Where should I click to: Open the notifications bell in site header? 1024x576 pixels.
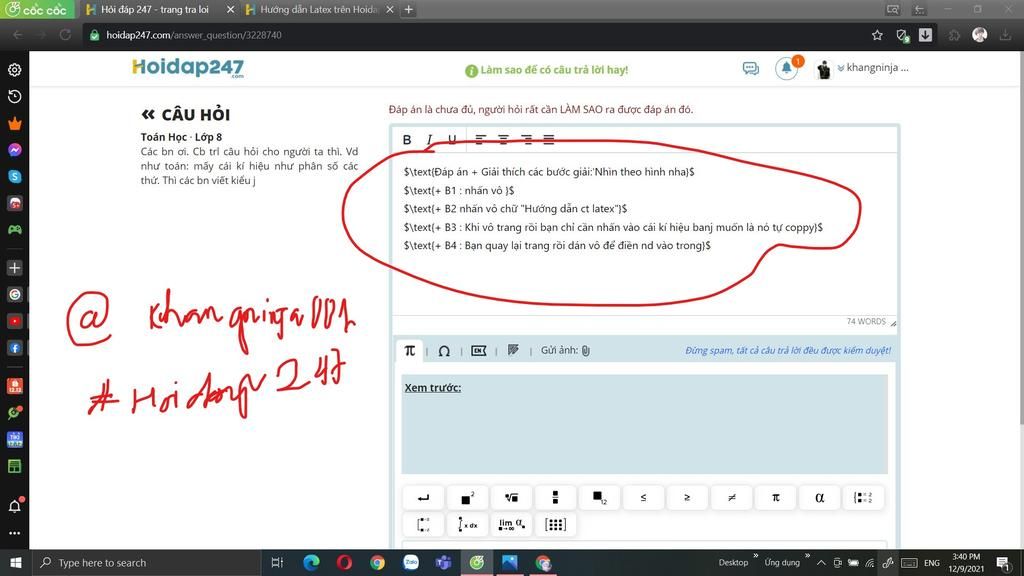786,69
